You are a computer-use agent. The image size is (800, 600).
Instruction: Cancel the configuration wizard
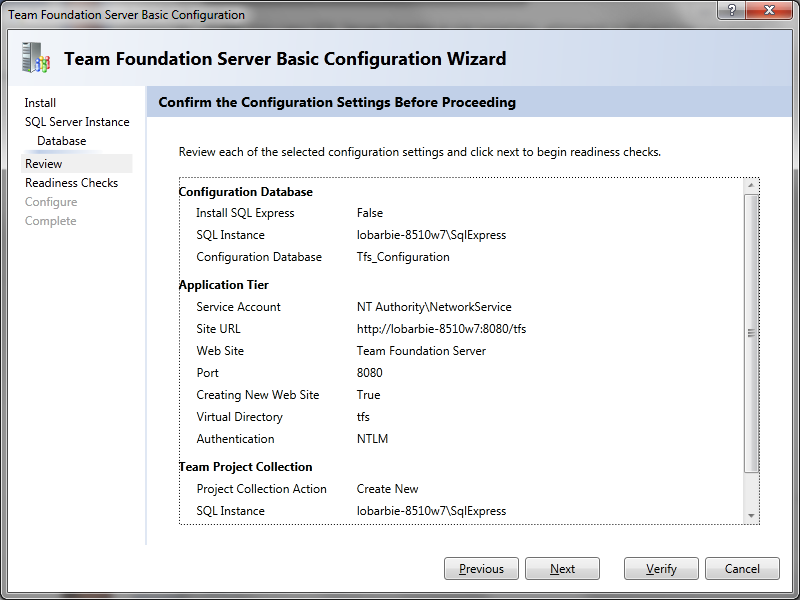[742, 568]
